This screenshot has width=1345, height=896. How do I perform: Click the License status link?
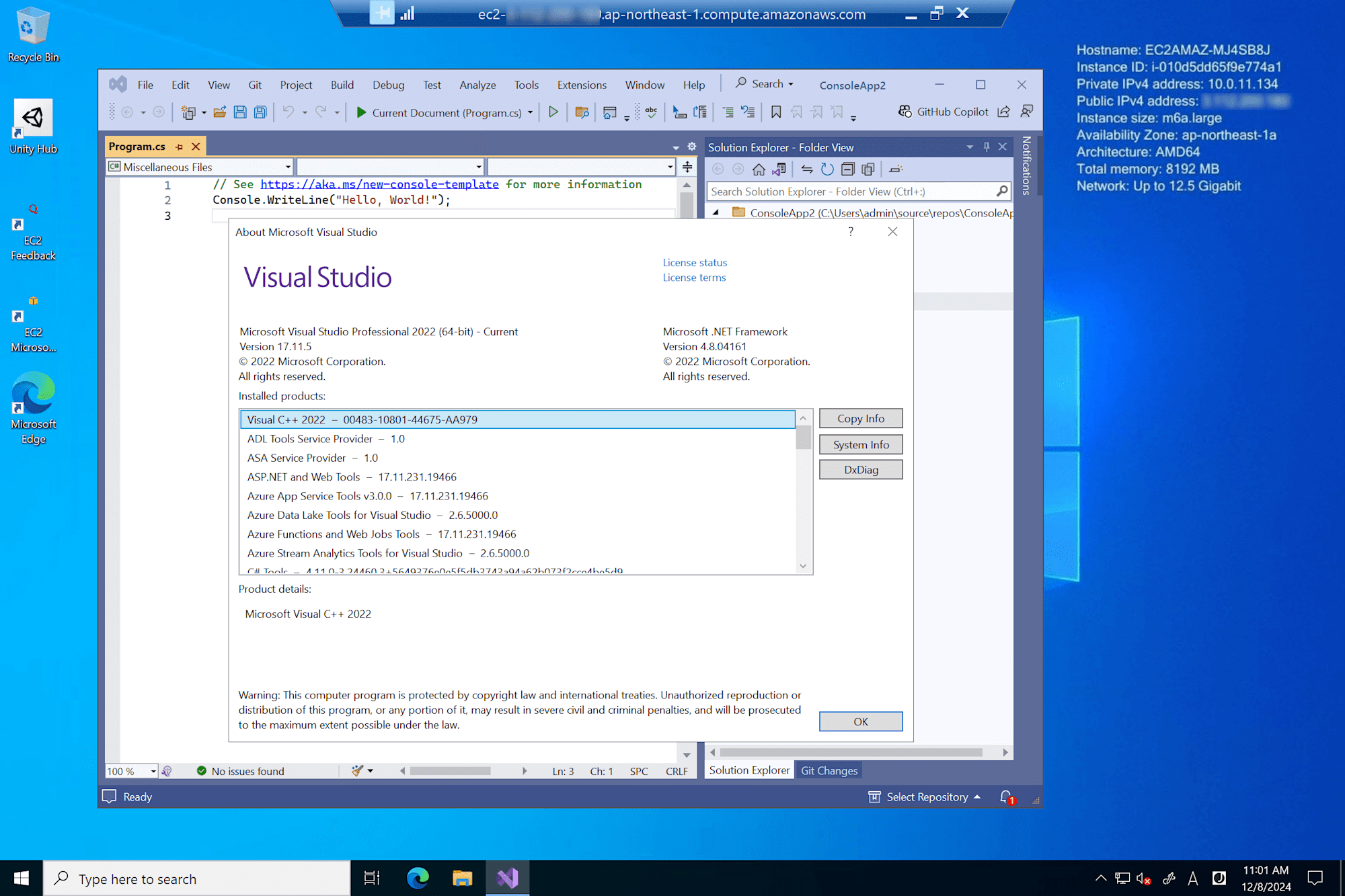click(x=695, y=262)
